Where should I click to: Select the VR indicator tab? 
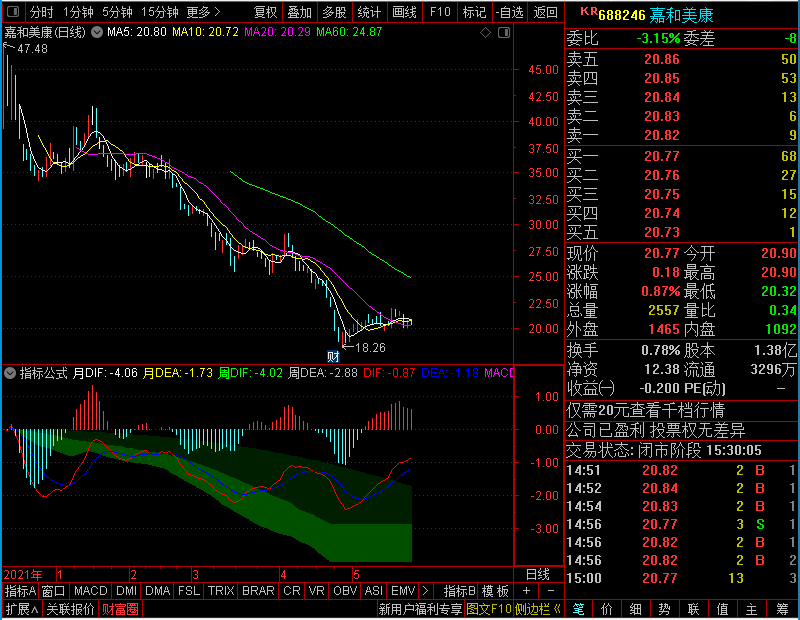317,591
